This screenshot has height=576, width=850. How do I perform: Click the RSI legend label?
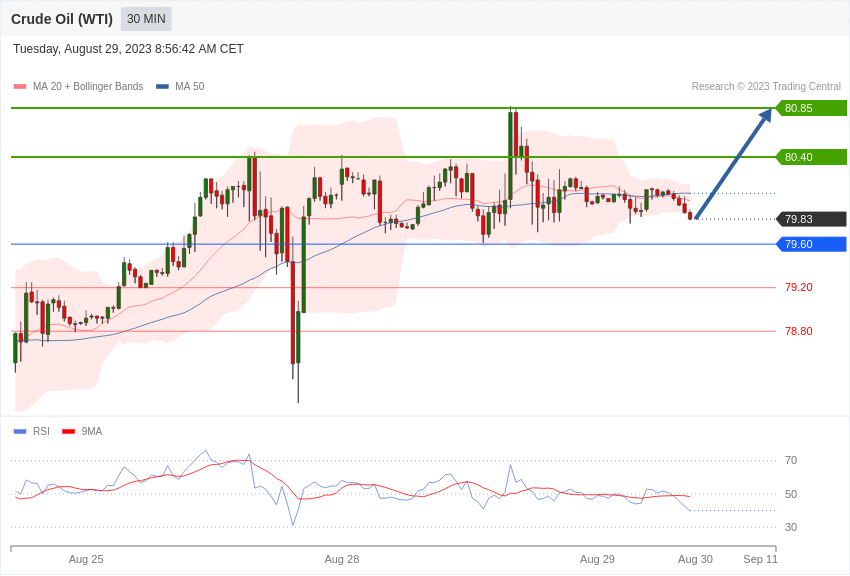tap(41, 431)
